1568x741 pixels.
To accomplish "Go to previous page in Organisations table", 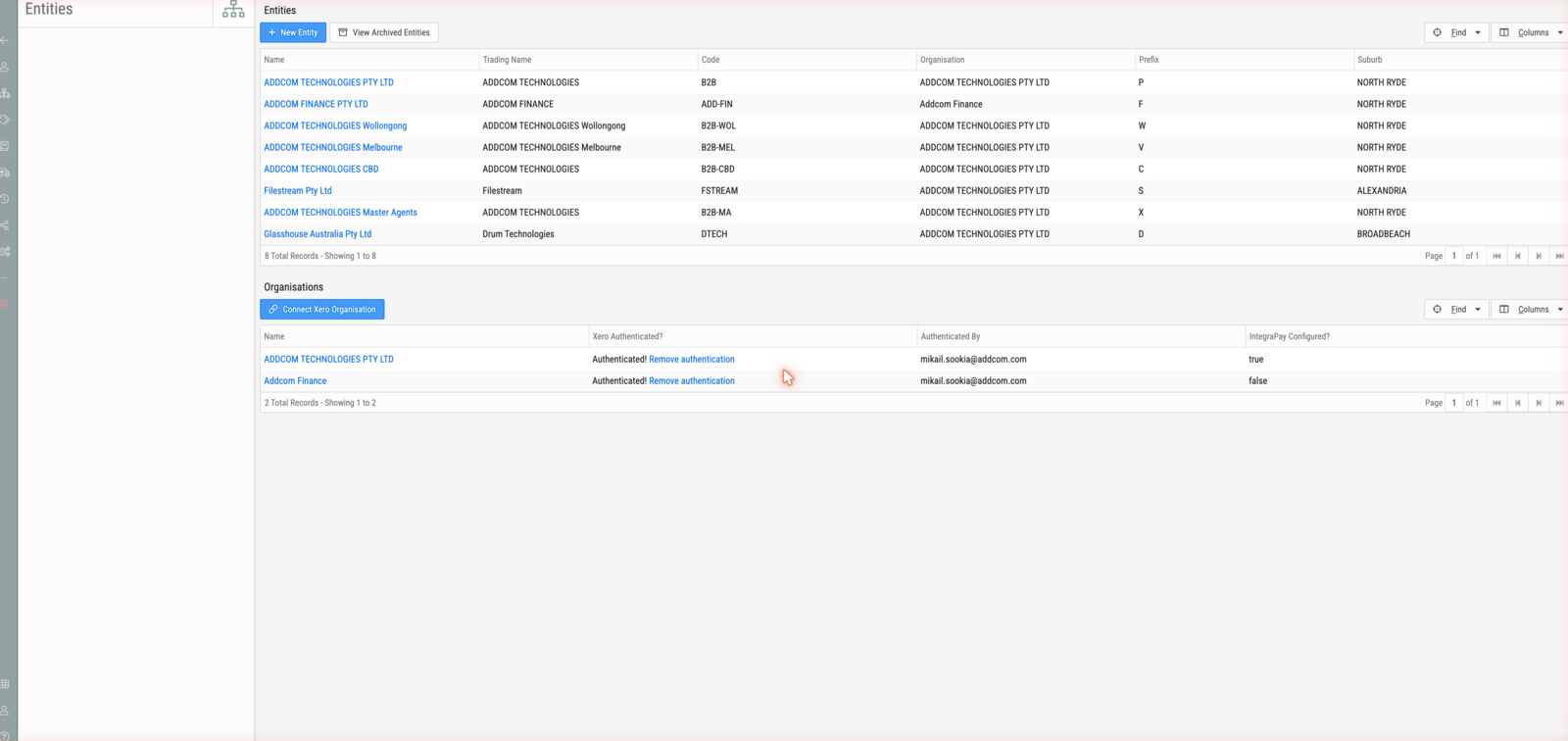I will pyautogui.click(x=1518, y=403).
